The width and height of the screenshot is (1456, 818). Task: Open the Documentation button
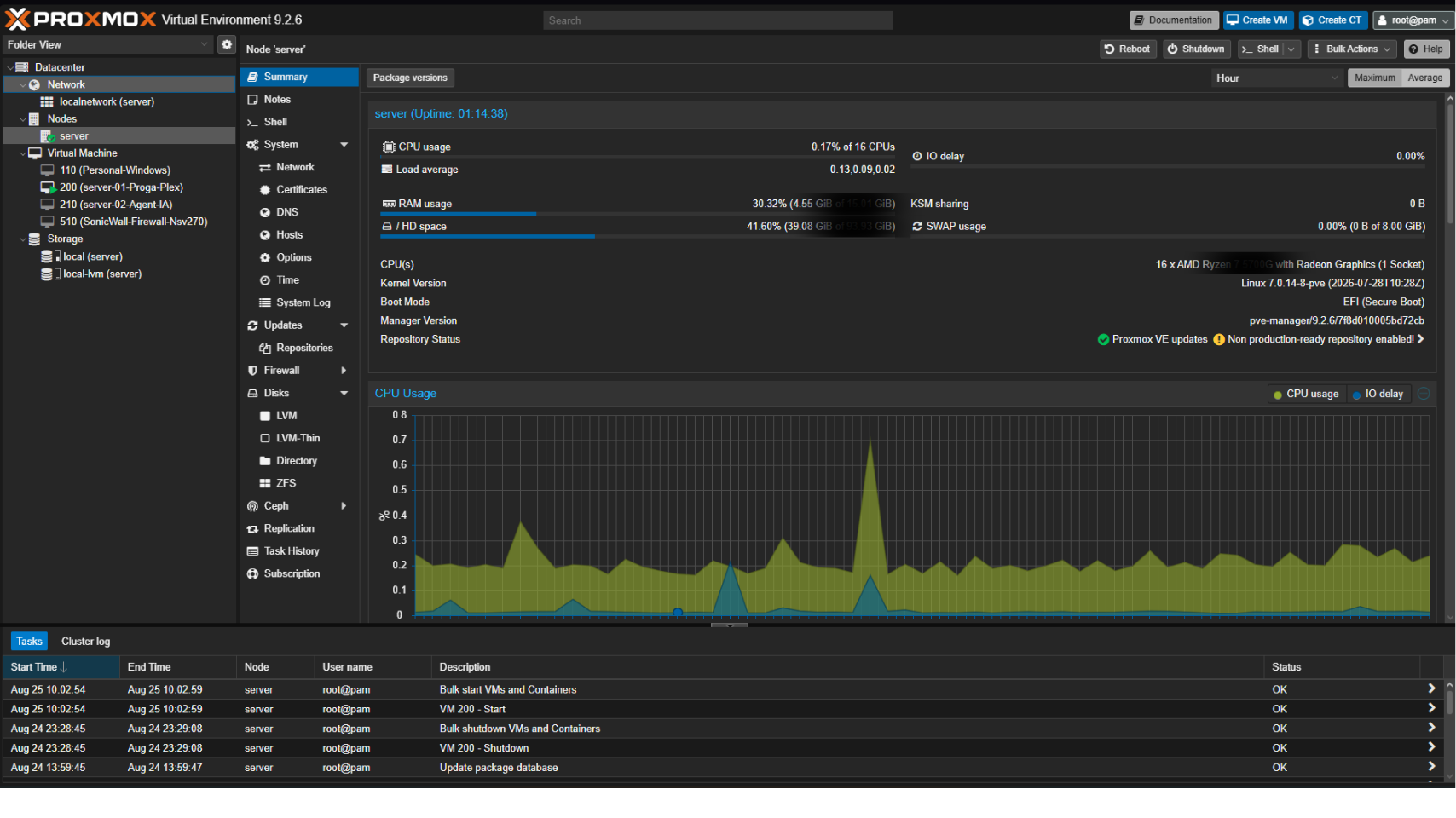pos(1173,20)
